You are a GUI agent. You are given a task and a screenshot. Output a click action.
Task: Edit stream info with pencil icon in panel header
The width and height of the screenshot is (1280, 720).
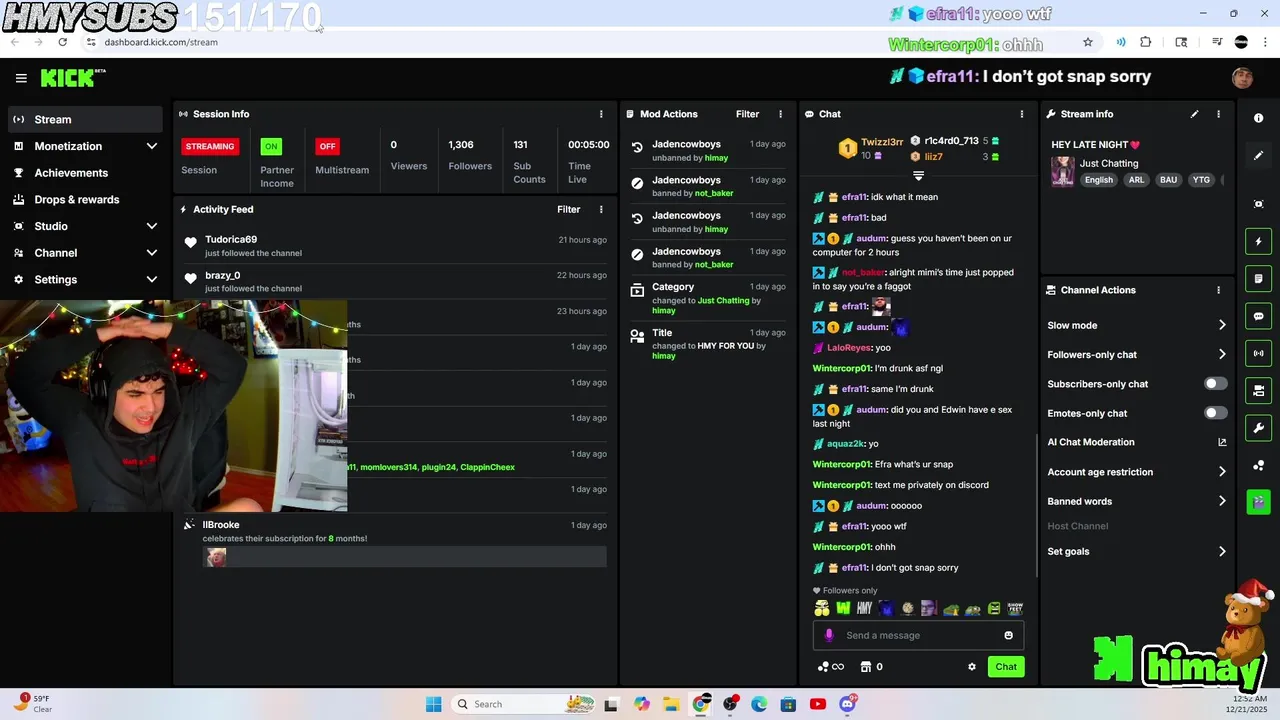[1194, 114]
